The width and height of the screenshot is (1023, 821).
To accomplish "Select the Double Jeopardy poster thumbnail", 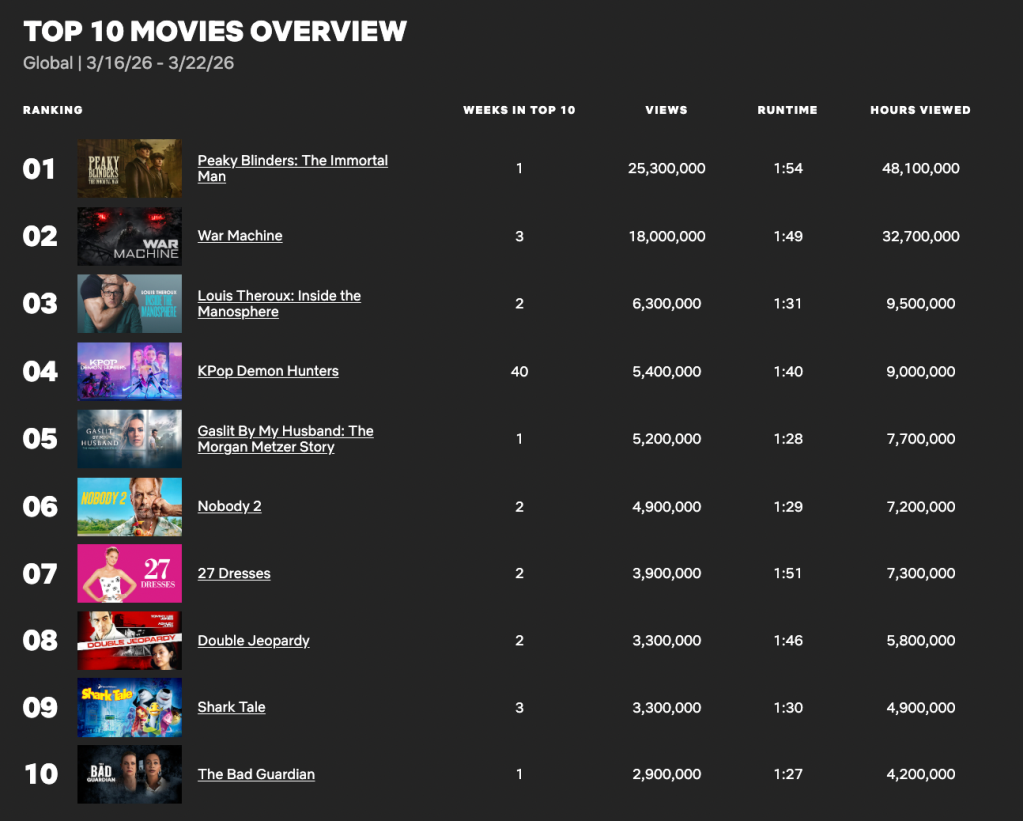I will (130, 640).
